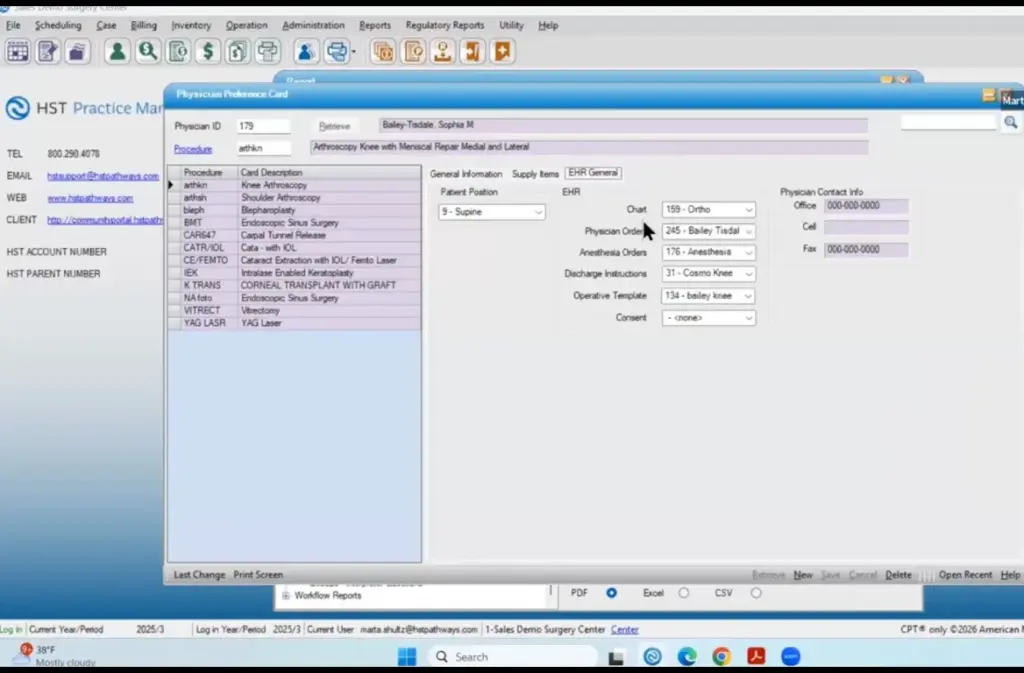Click the Center link in status bar
The width and height of the screenshot is (1024, 673).
point(624,629)
